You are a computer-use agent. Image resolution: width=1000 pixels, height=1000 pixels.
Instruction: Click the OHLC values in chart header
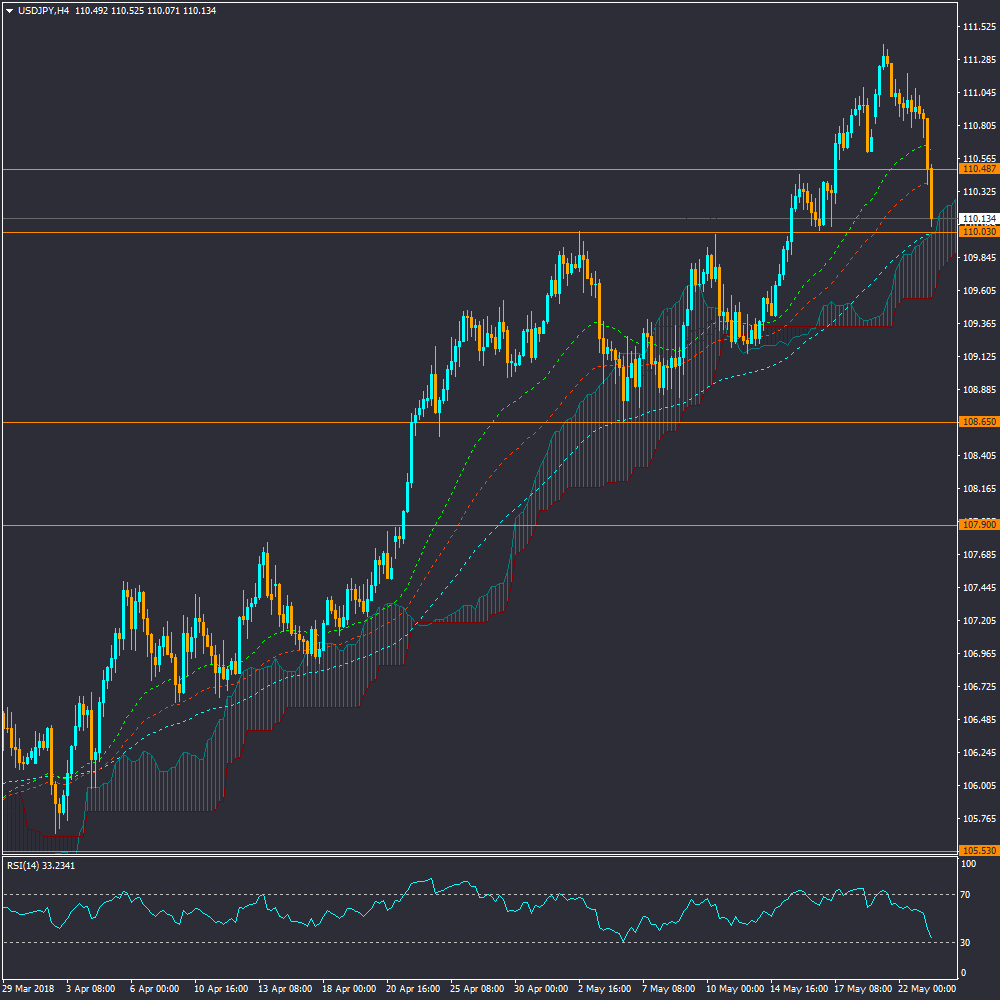point(145,11)
